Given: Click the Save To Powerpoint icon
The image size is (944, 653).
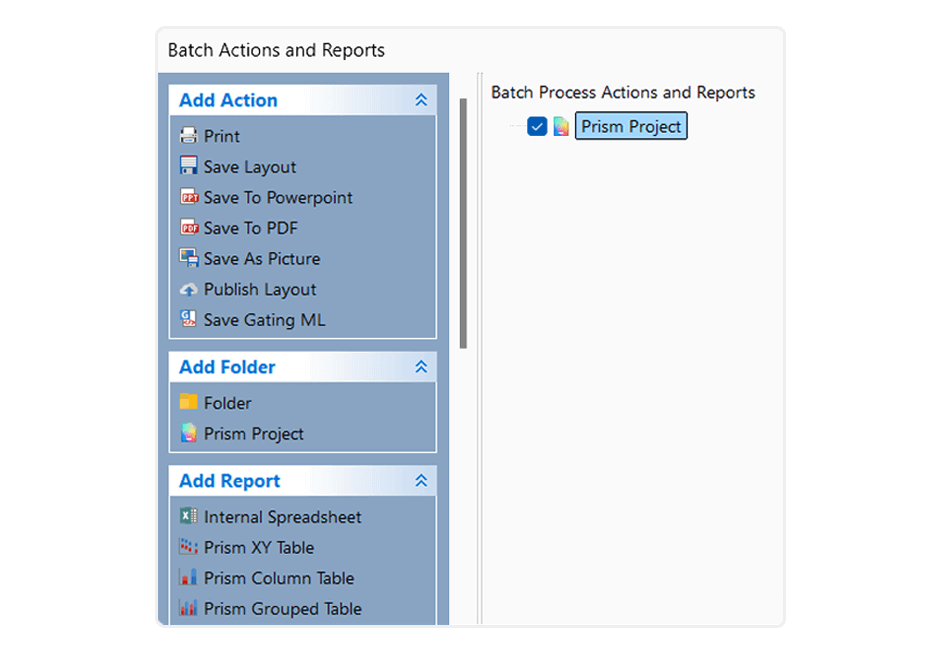Looking at the screenshot, I should tap(188, 198).
